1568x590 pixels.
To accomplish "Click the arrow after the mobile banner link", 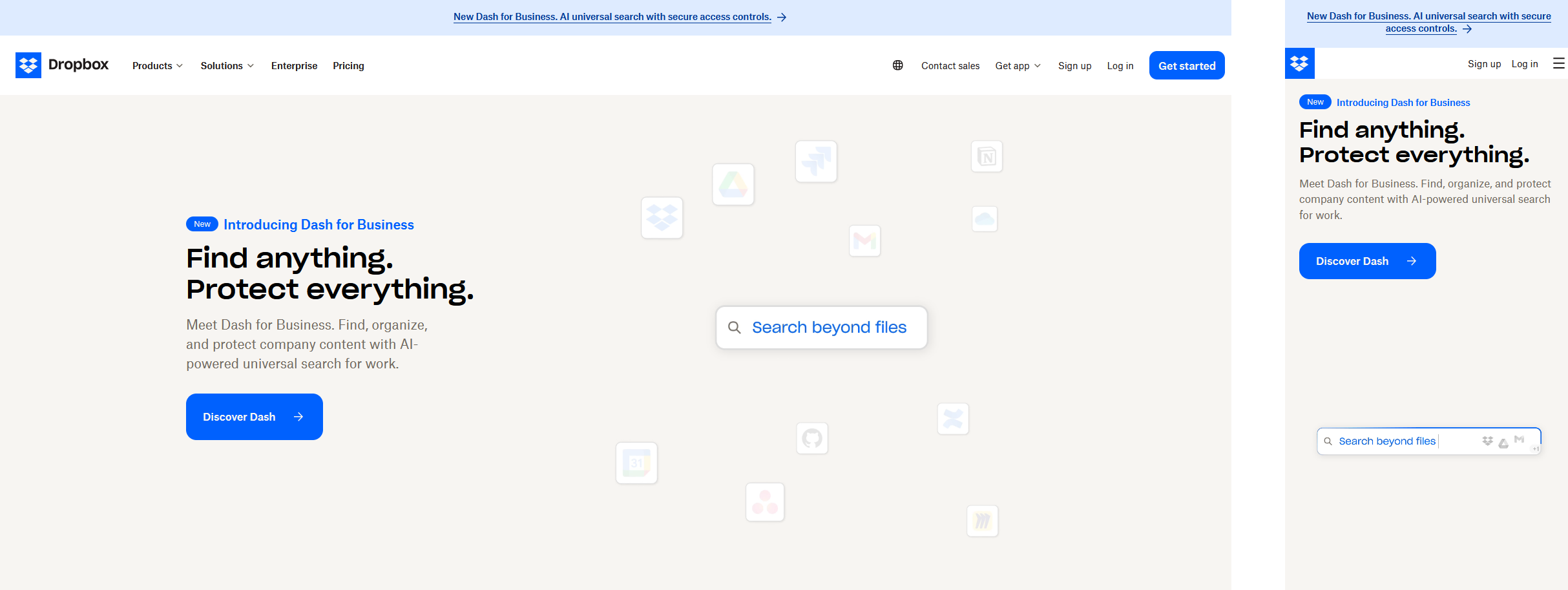I will tap(1467, 29).
